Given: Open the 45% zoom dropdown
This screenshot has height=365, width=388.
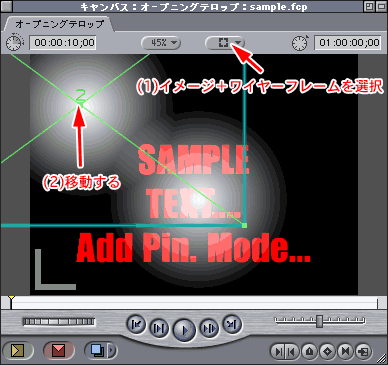Looking at the screenshot, I should 161,43.
